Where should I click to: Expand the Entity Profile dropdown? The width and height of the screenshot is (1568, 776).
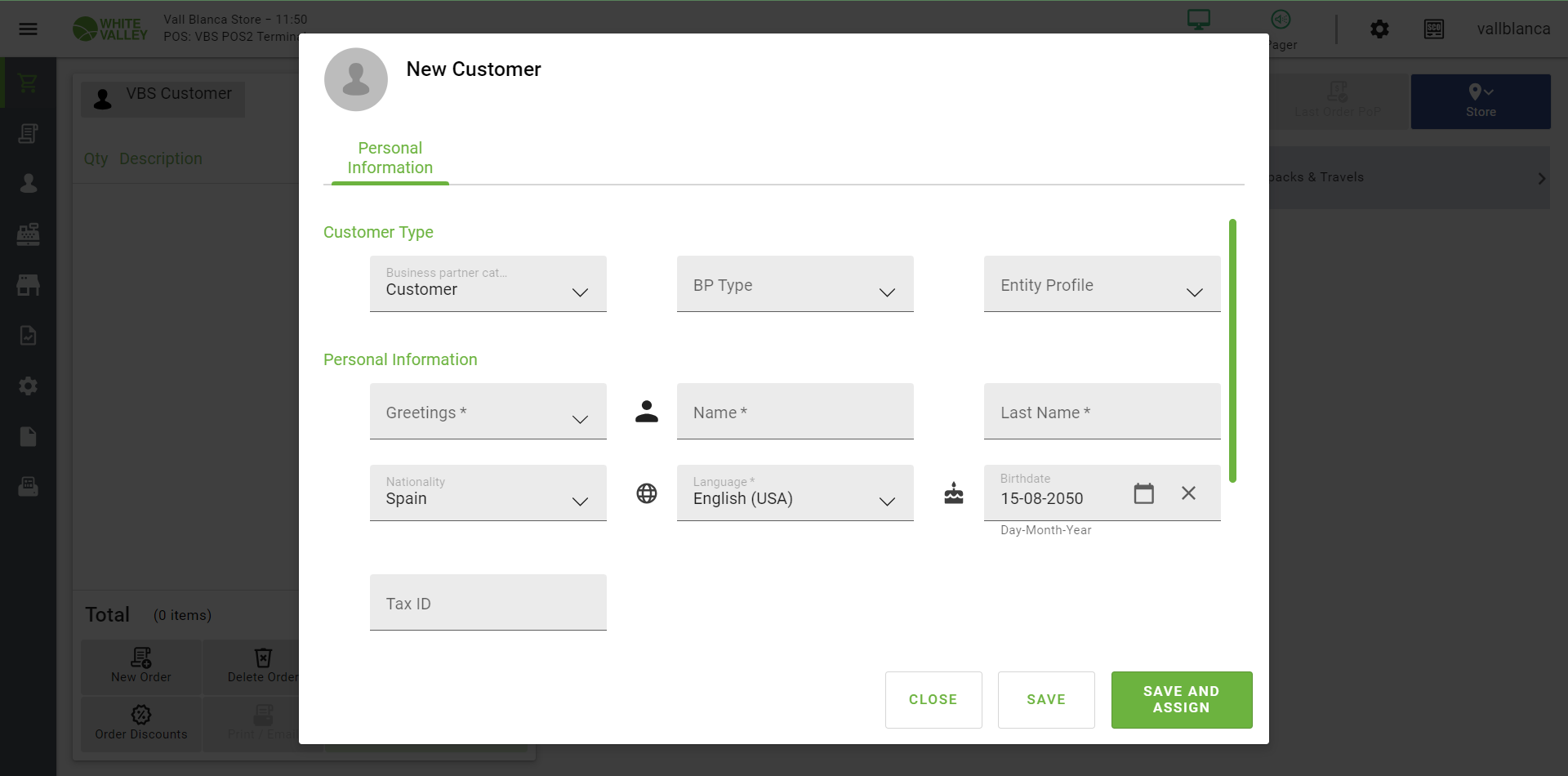pos(1102,284)
